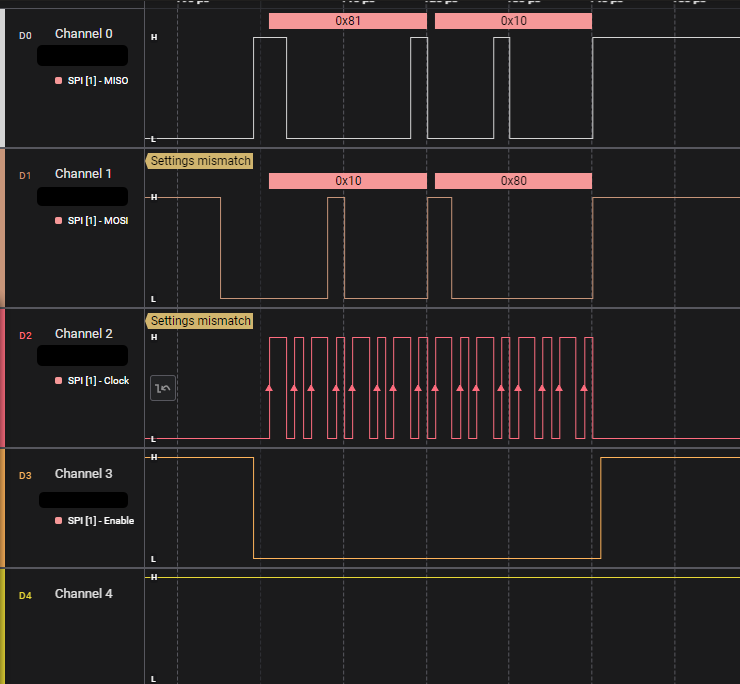Click the trigger edge icon on Channel 2

pos(163,388)
